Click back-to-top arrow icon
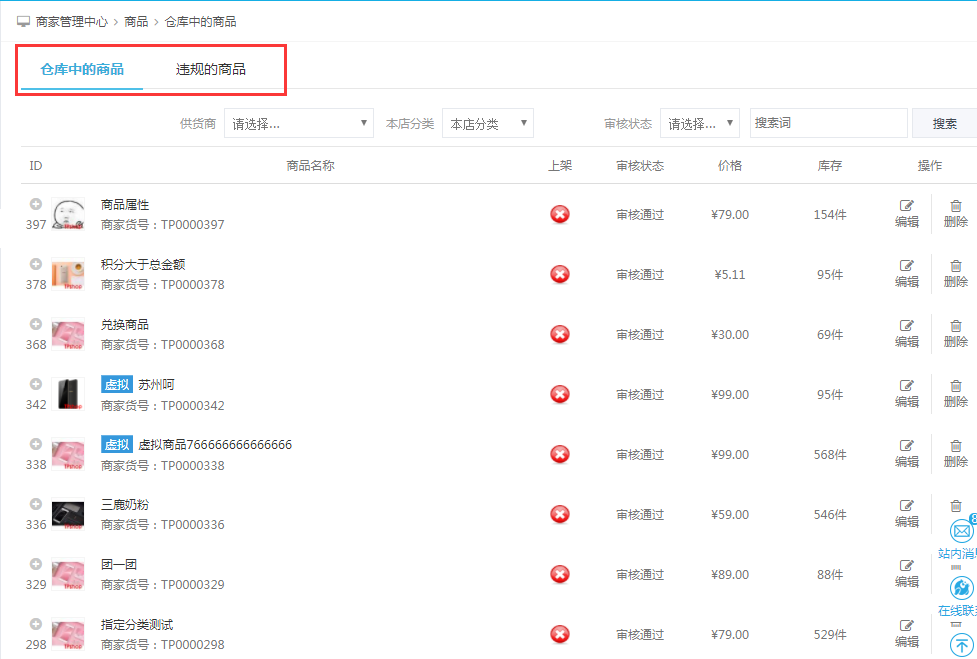Viewport: 977px width, 659px height. tap(961, 643)
